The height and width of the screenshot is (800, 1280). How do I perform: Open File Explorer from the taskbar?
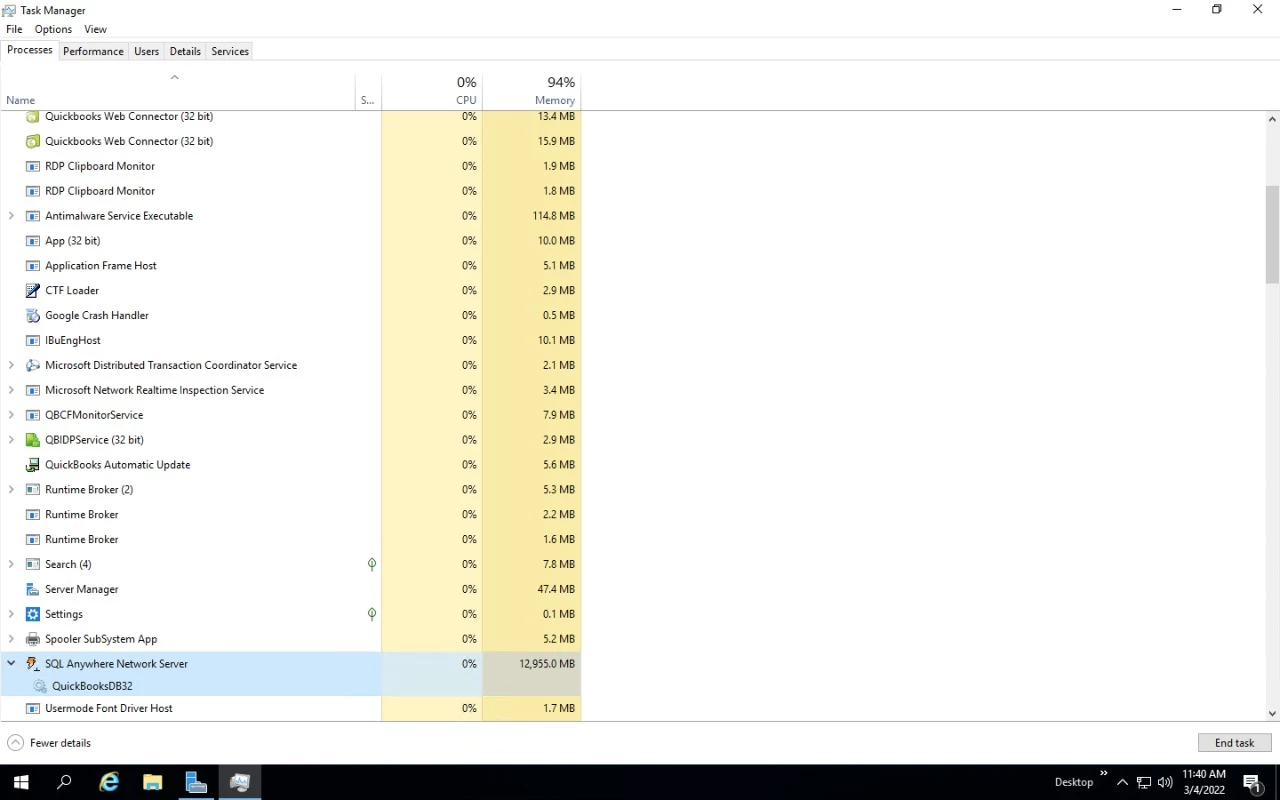point(152,782)
